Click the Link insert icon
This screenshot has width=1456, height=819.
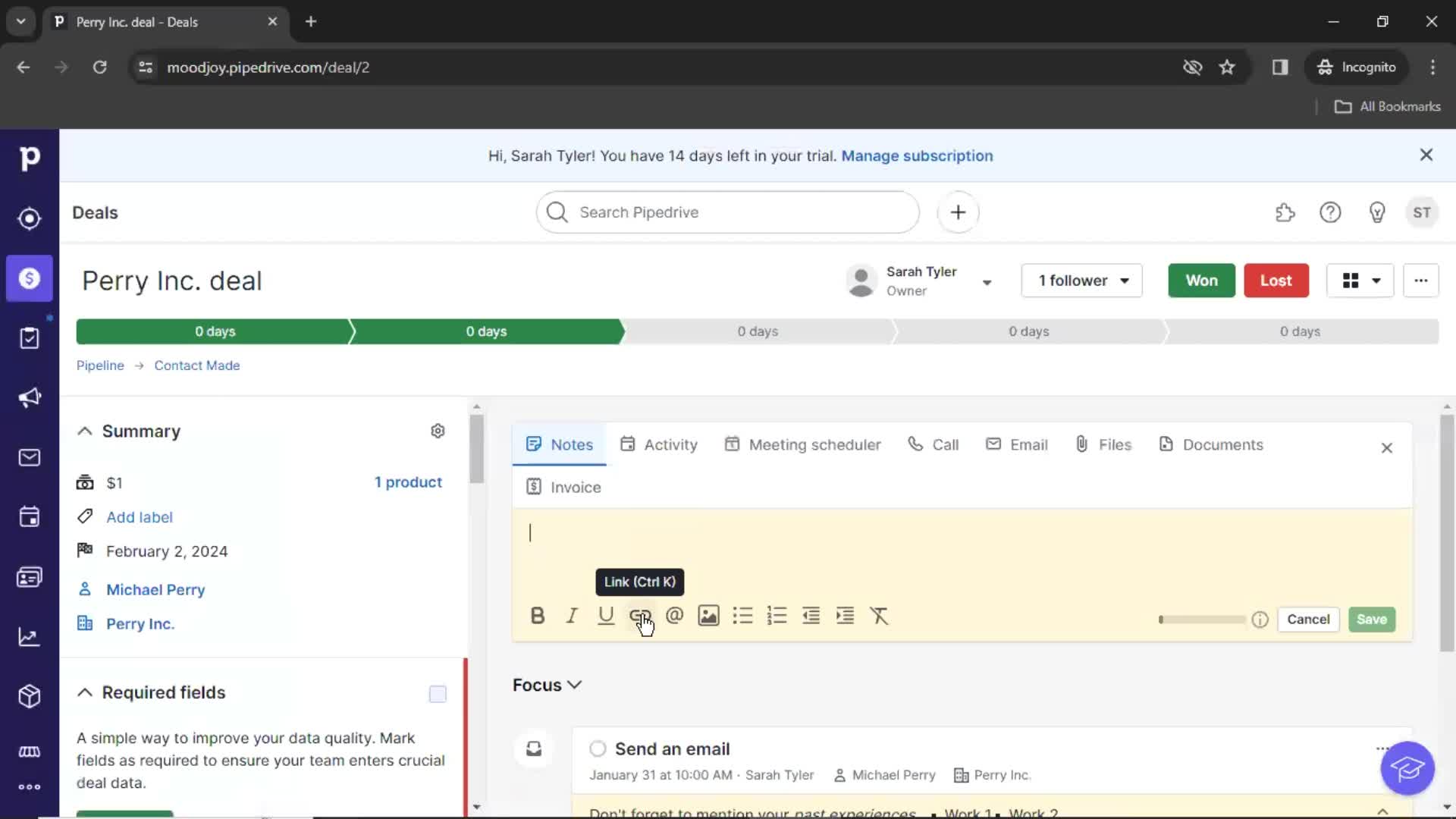(640, 615)
